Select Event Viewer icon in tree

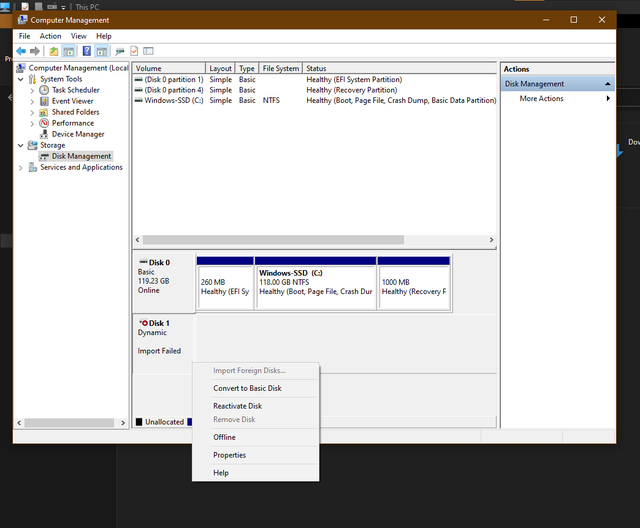pos(44,101)
